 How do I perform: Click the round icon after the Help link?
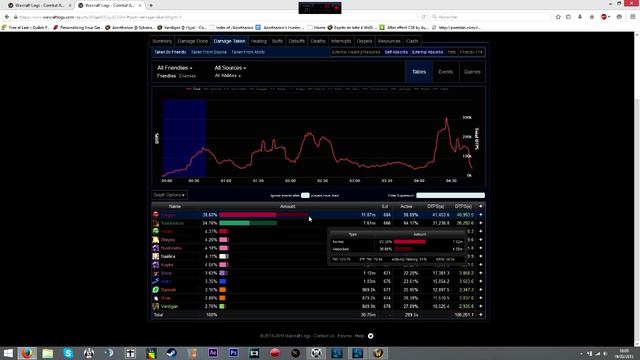pos(371,336)
